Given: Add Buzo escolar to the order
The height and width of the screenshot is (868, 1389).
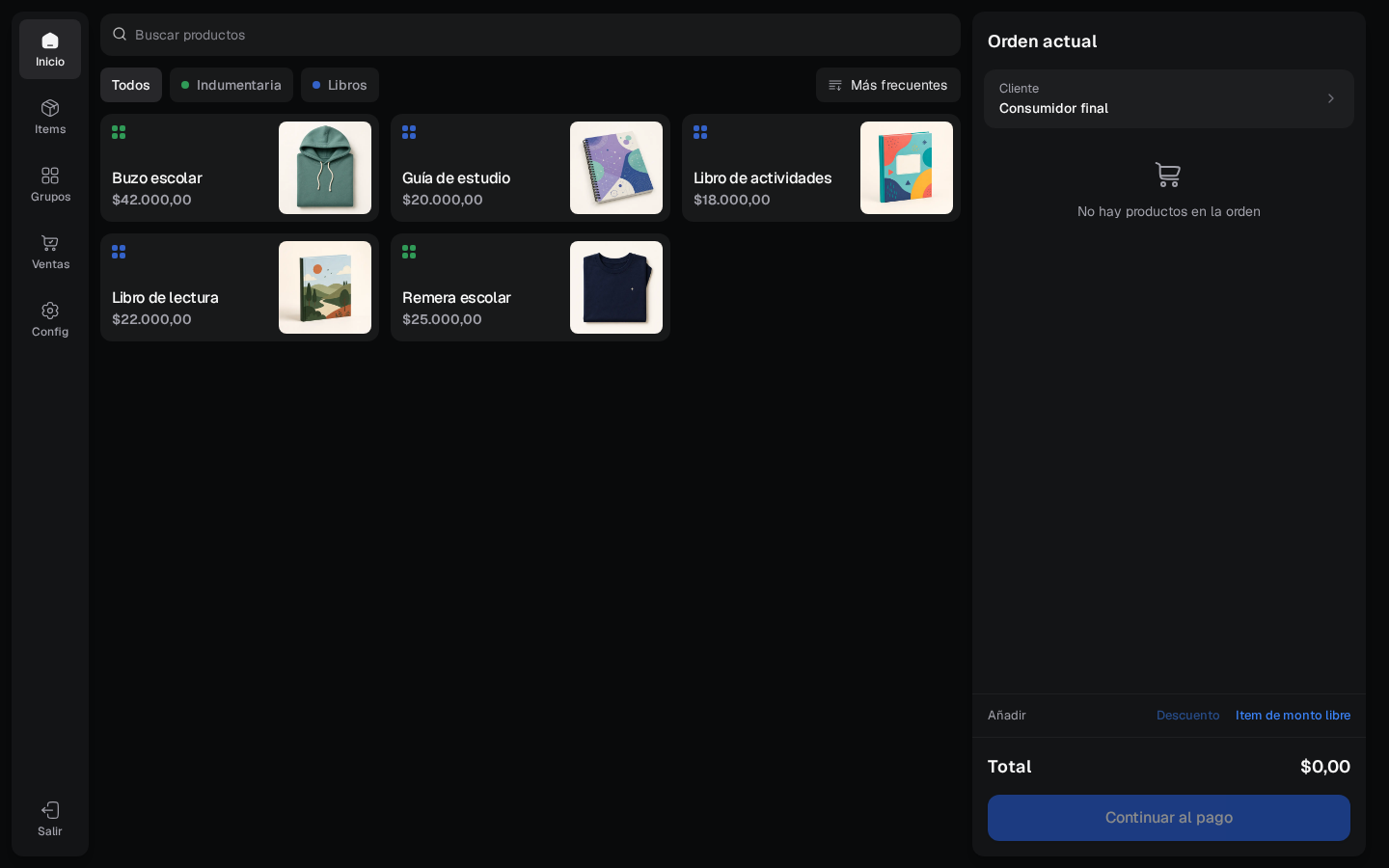Looking at the screenshot, I should pos(240,168).
